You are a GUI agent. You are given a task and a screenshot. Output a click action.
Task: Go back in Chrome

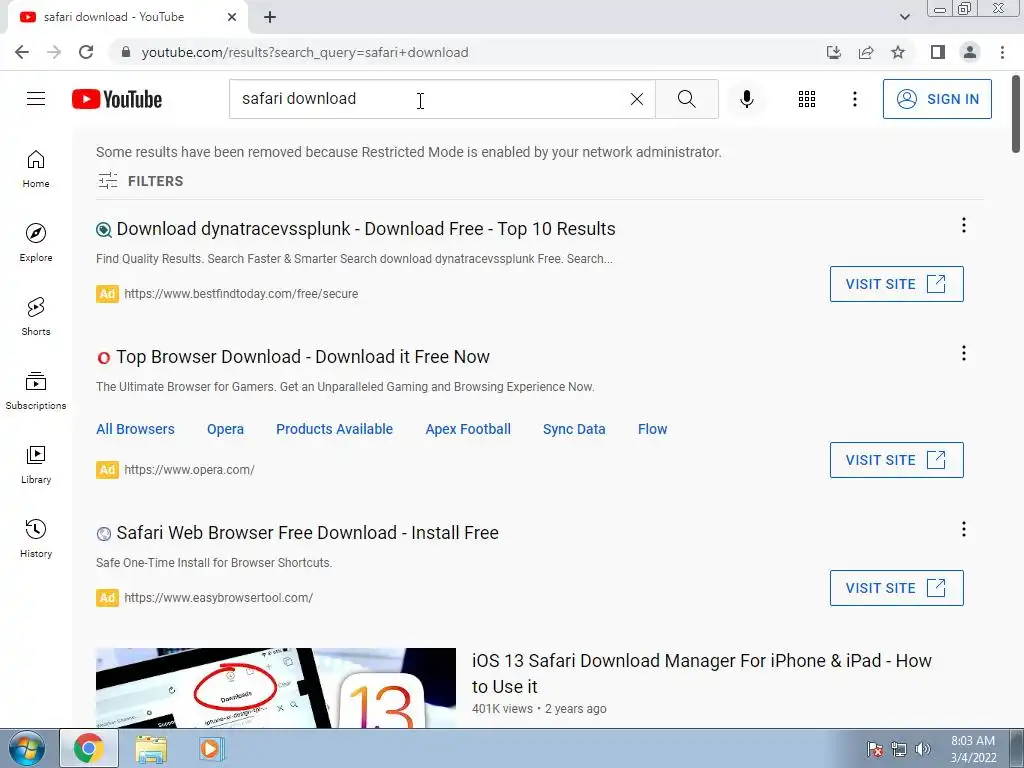(x=22, y=52)
